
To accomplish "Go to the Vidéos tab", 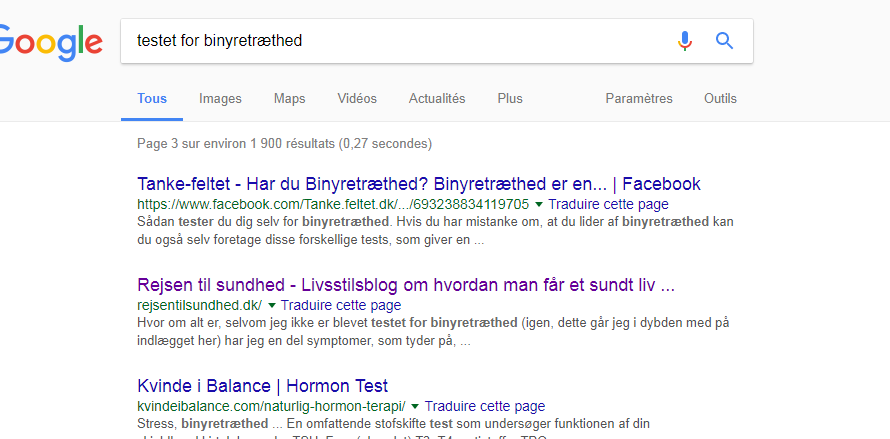I will [x=357, y=98].
